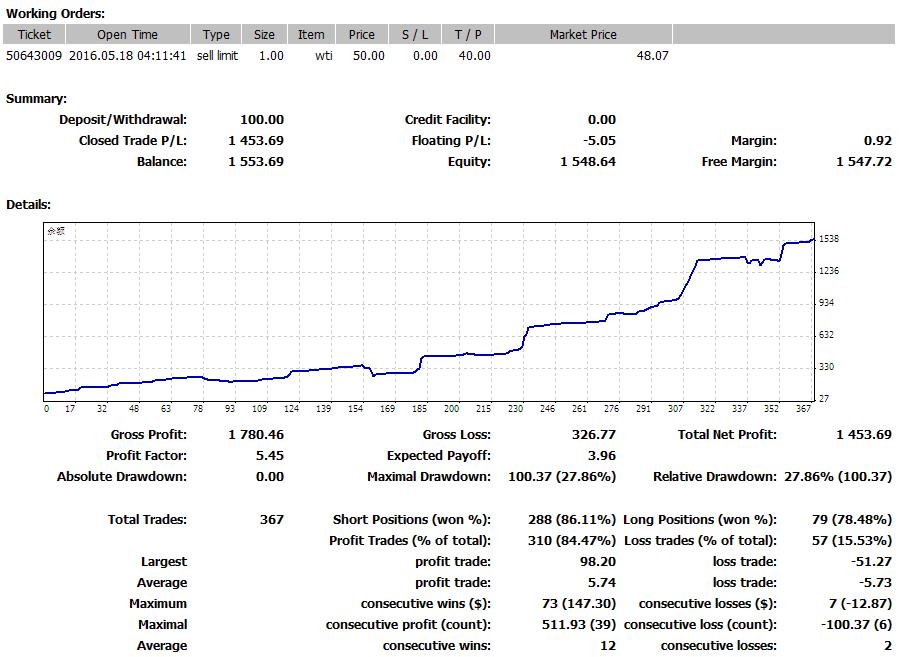Click the market price value 48.07
904x657 pixels.
[x=652, y=56]
